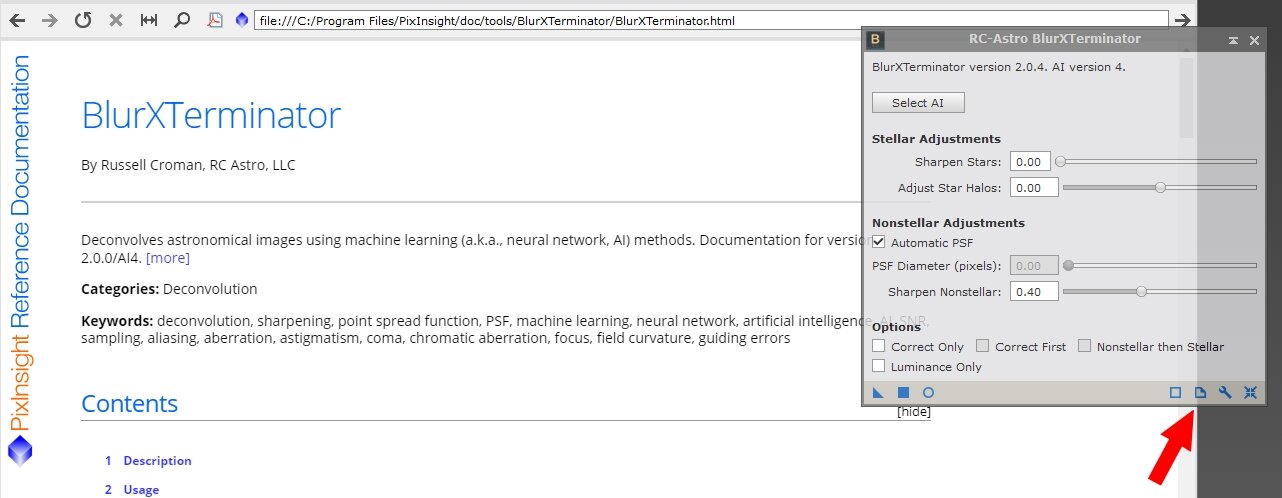Click the documentation file URL address field
Screen dimensions: 1282x498
711,20
